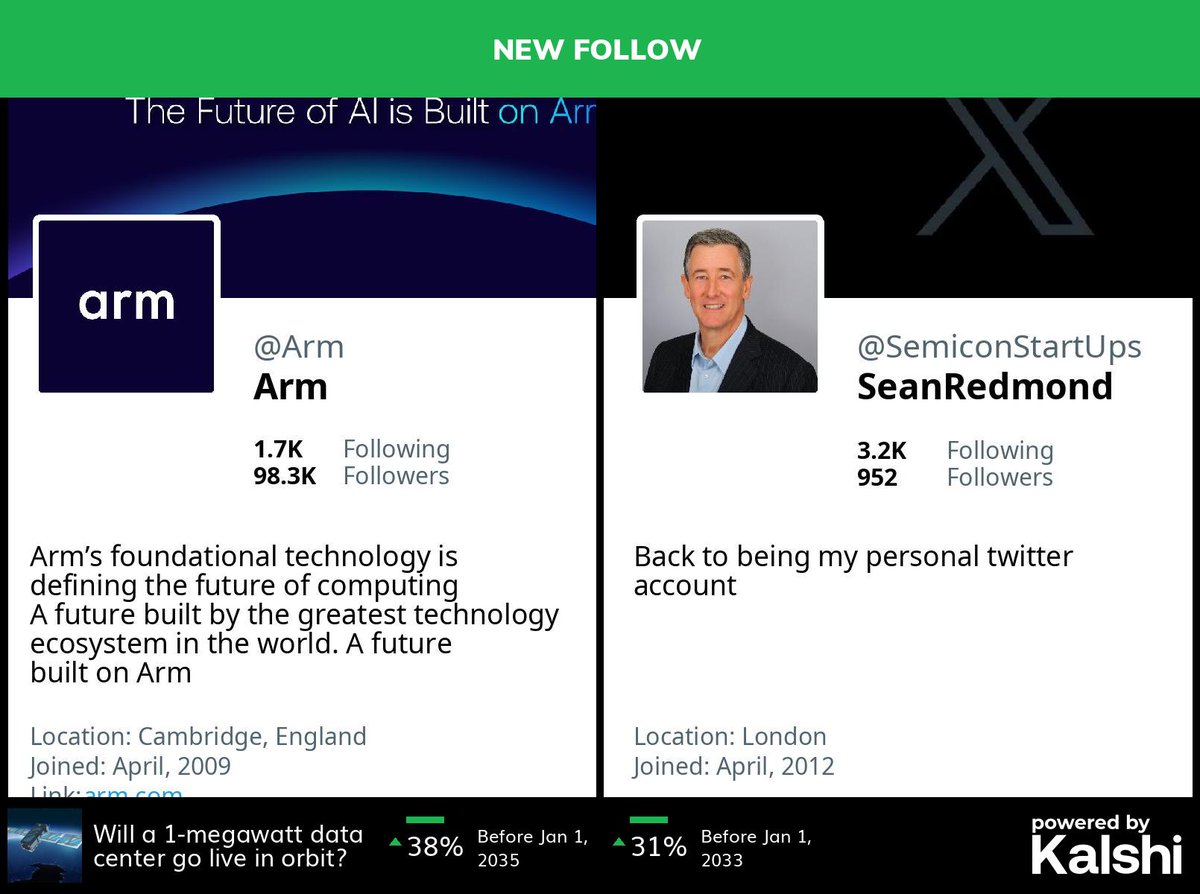
Task: Open Sean Redmond's profile photo
Action: coord(729,306)
